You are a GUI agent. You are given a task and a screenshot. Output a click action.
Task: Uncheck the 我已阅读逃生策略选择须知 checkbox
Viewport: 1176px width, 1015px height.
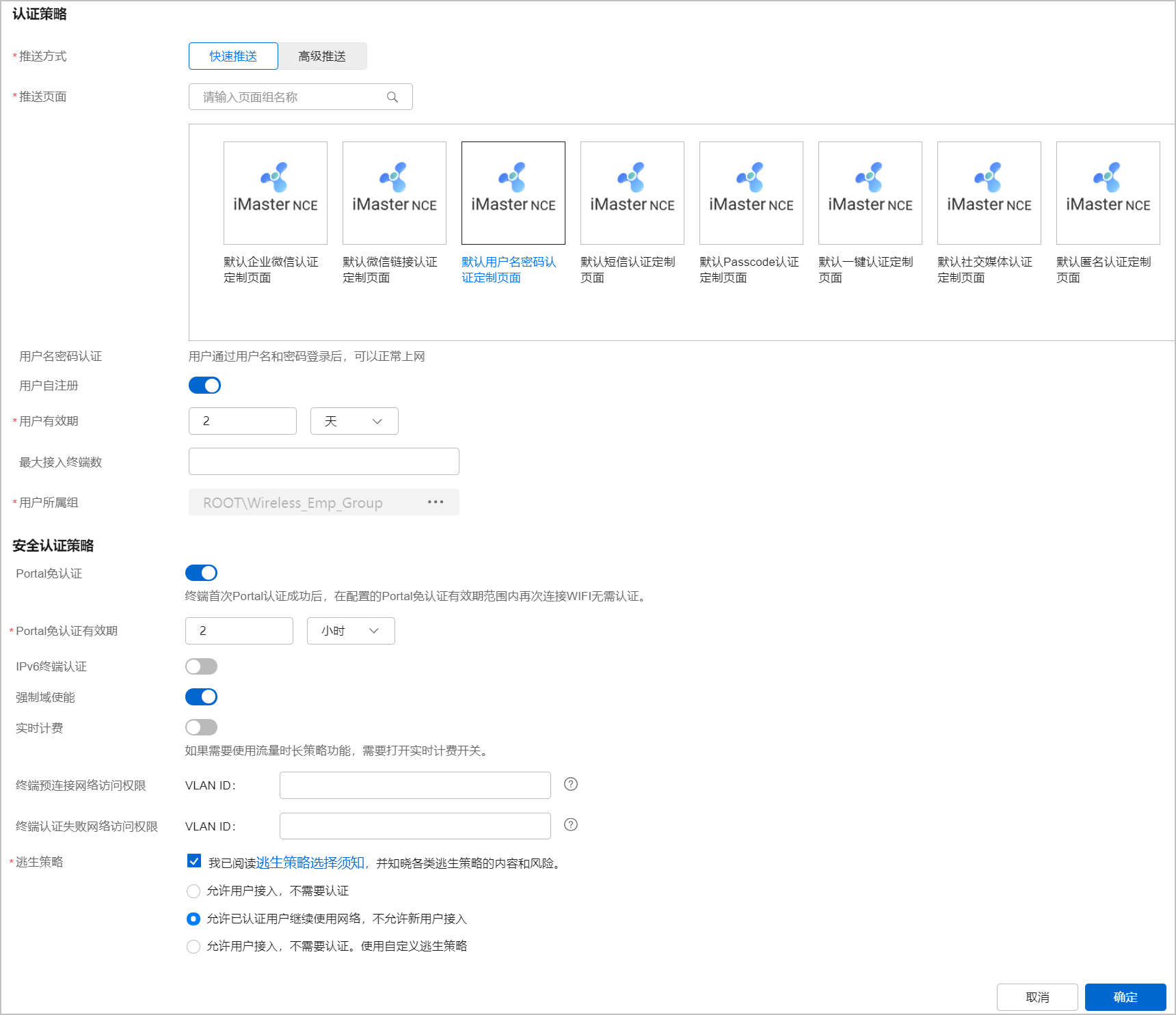[194, 861]
